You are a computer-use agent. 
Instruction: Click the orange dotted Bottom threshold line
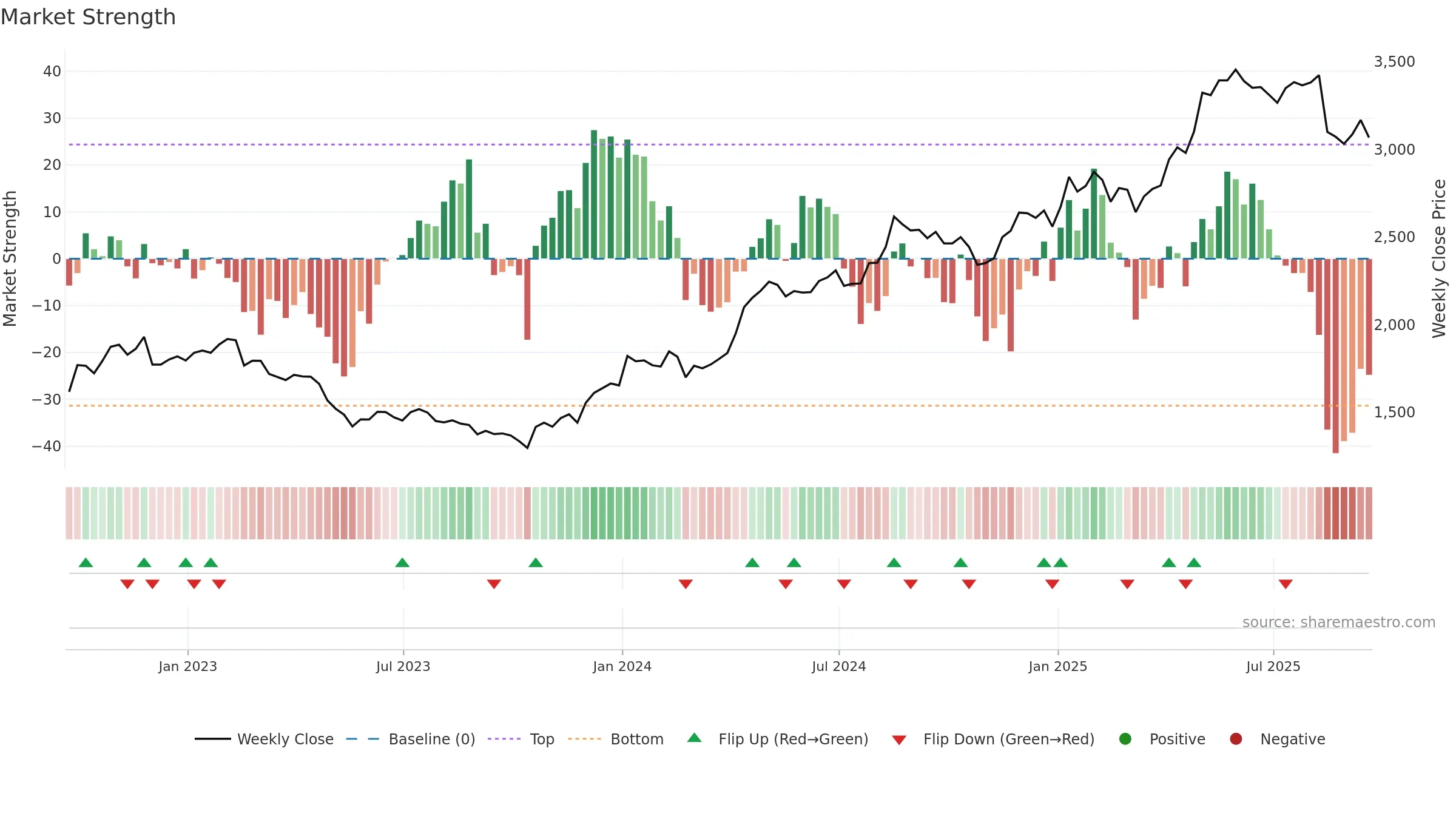point(719,406)
